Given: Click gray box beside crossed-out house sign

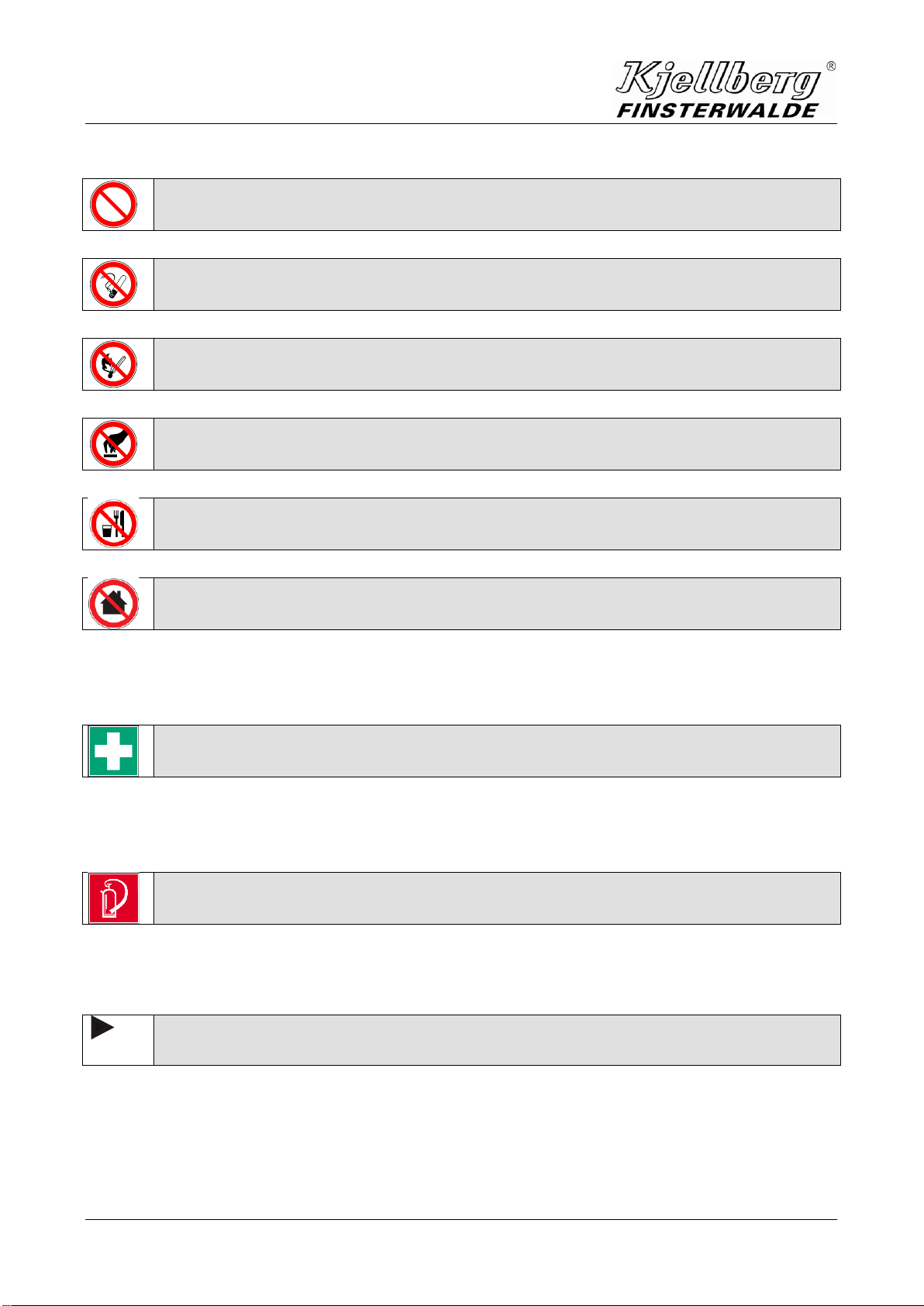Looking at the screenshot, I should point(497,604).
